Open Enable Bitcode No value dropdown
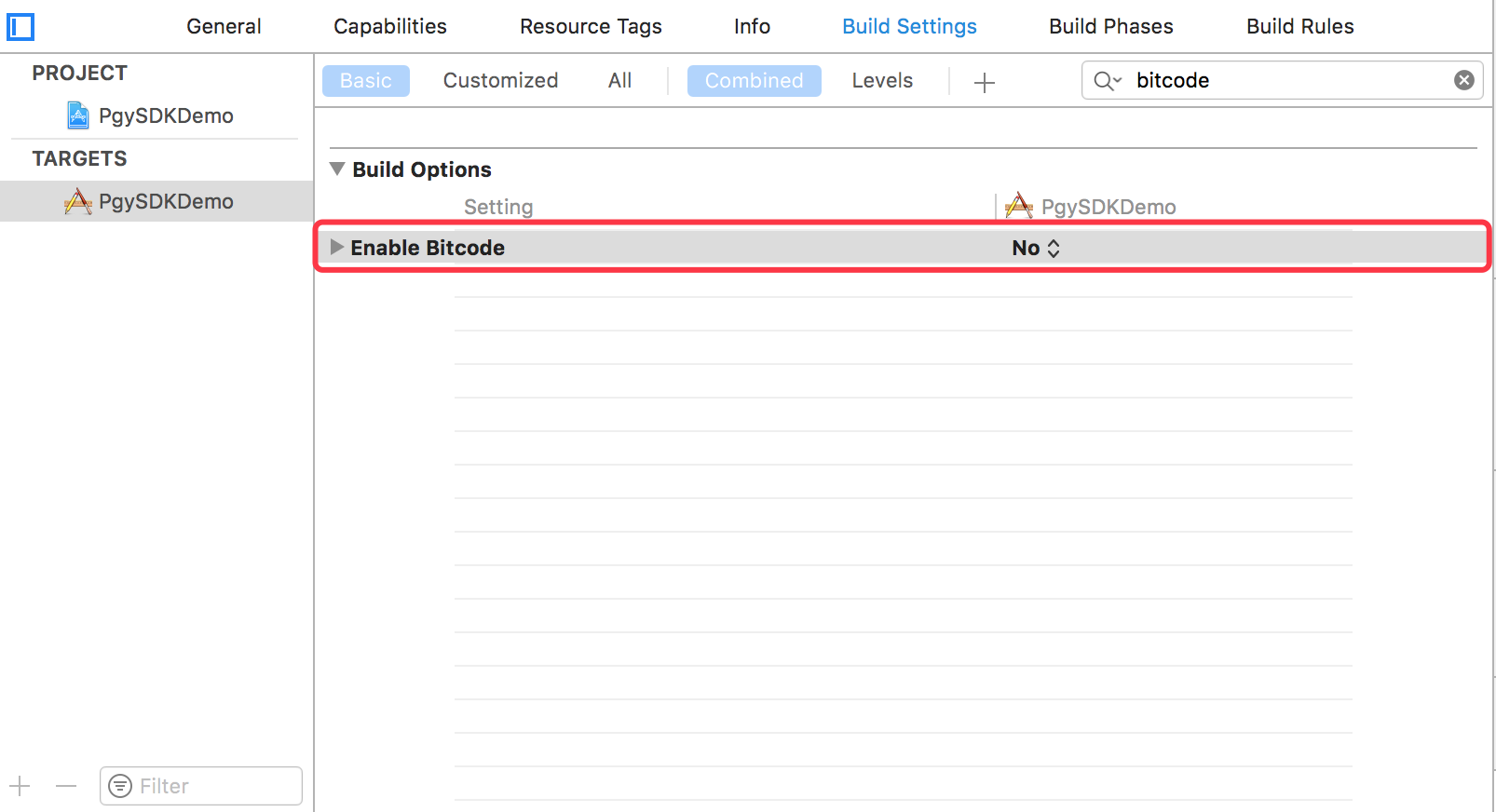Viewport: 1496px width, 812px height. [x=1036, y=248]
